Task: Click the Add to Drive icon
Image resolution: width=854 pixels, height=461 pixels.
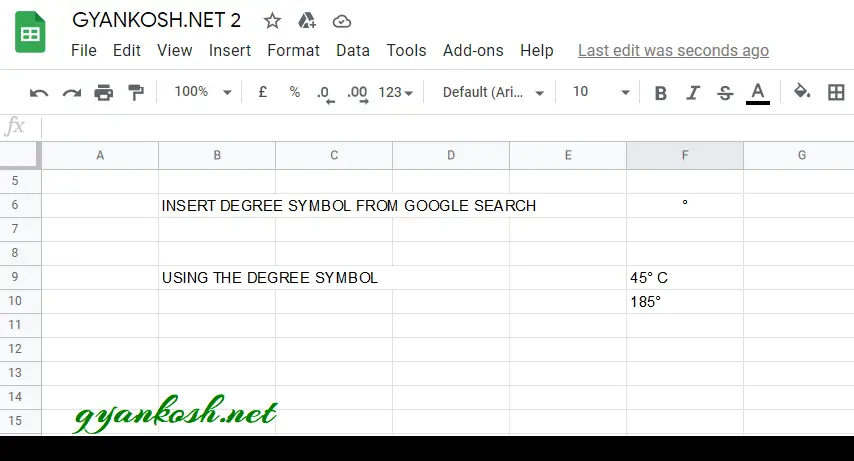Action: tap(307, 21)
